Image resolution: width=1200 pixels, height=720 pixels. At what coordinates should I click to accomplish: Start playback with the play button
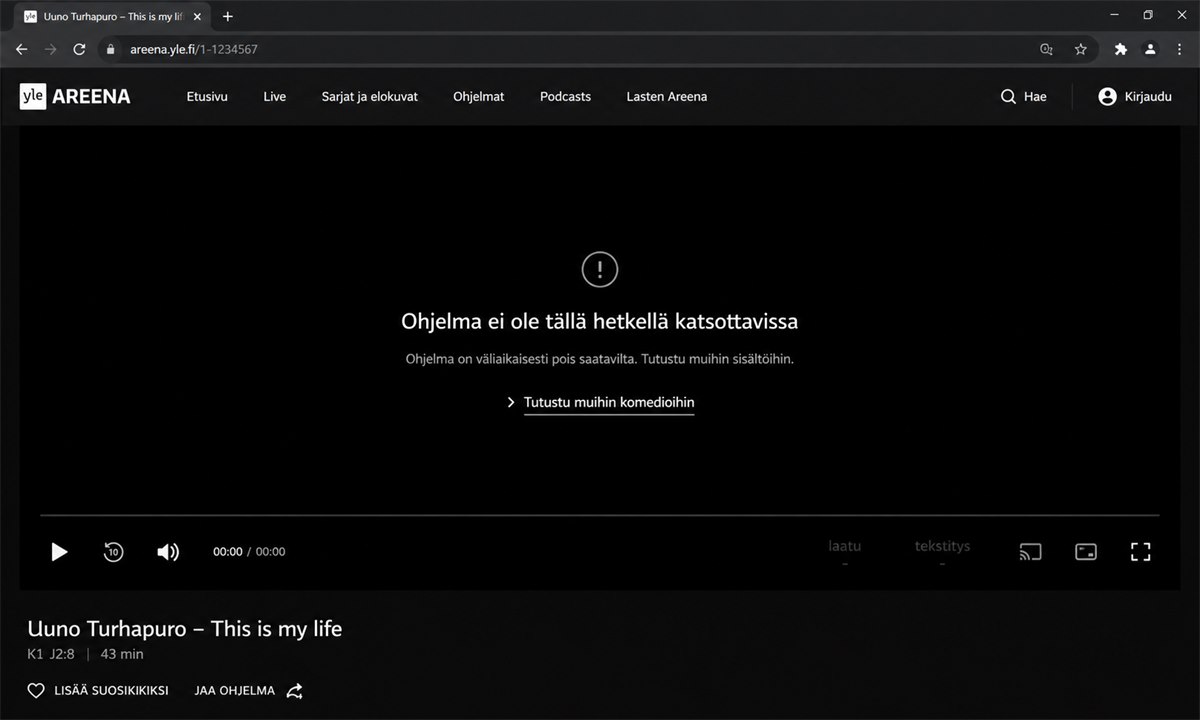click(x=59, y=552)
